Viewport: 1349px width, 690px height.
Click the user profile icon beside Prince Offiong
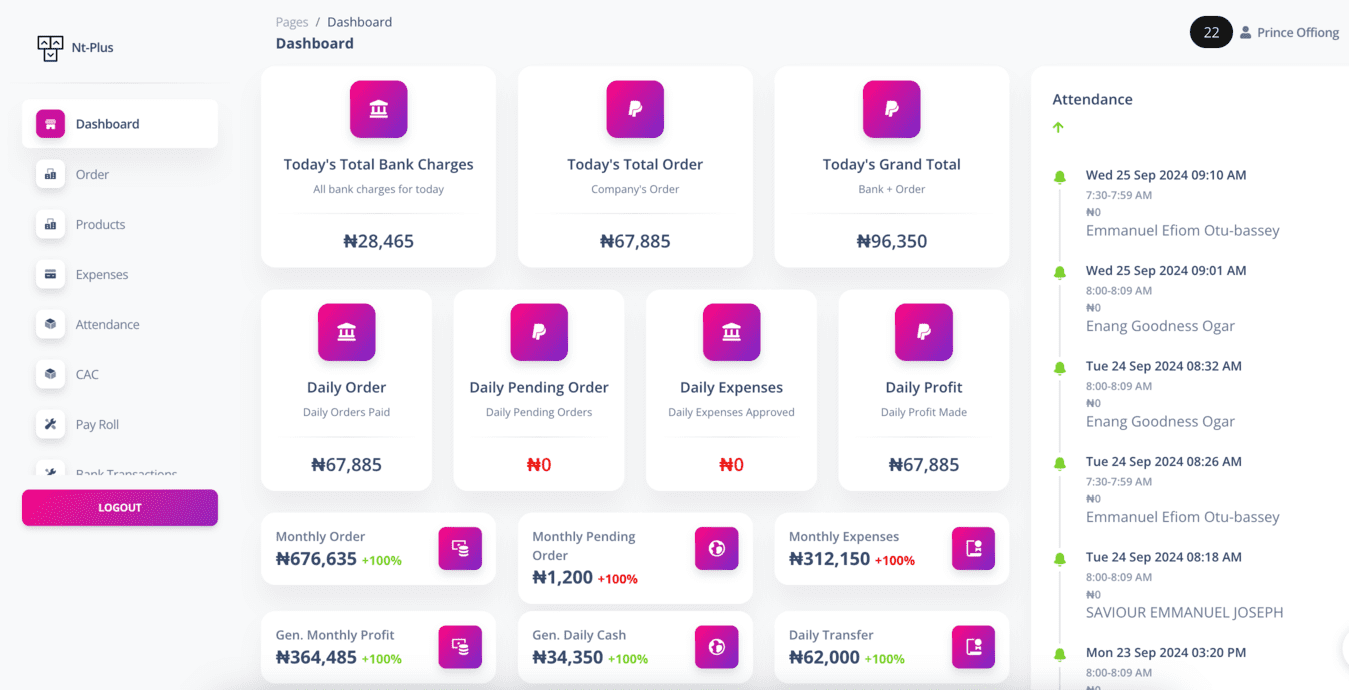pos(1245,33)
